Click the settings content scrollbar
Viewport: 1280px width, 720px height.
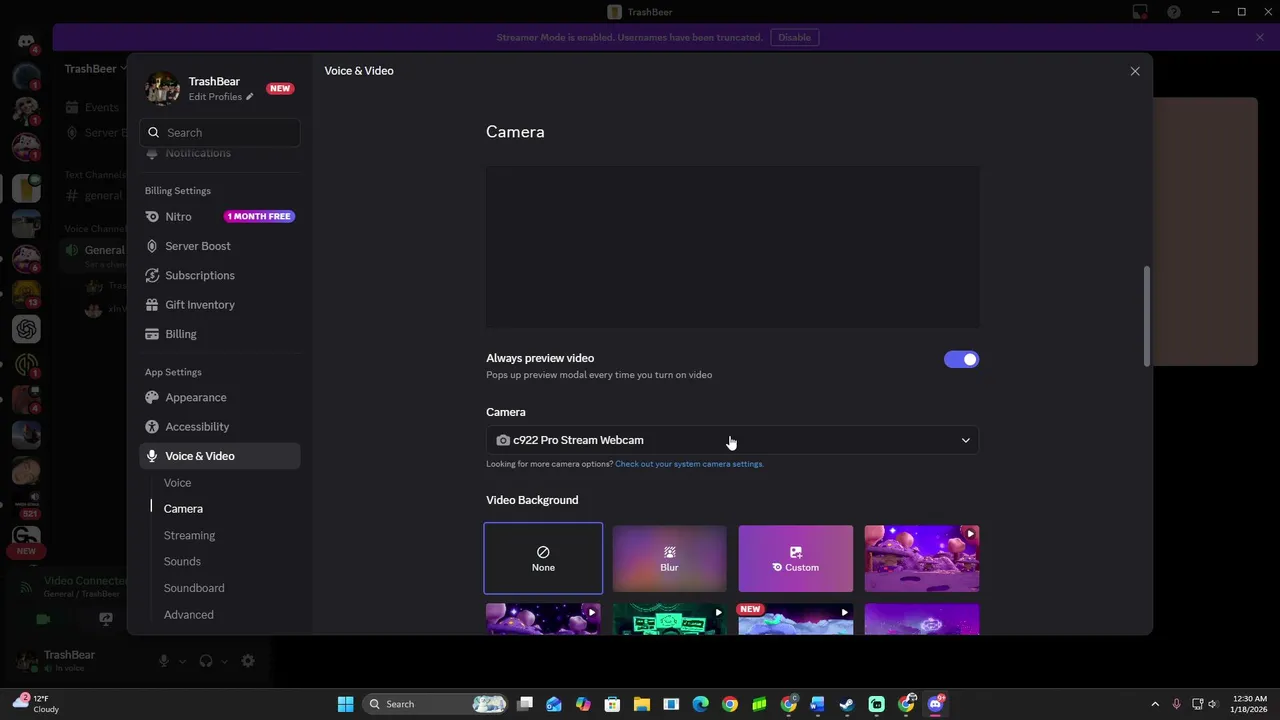[1147, 316]
